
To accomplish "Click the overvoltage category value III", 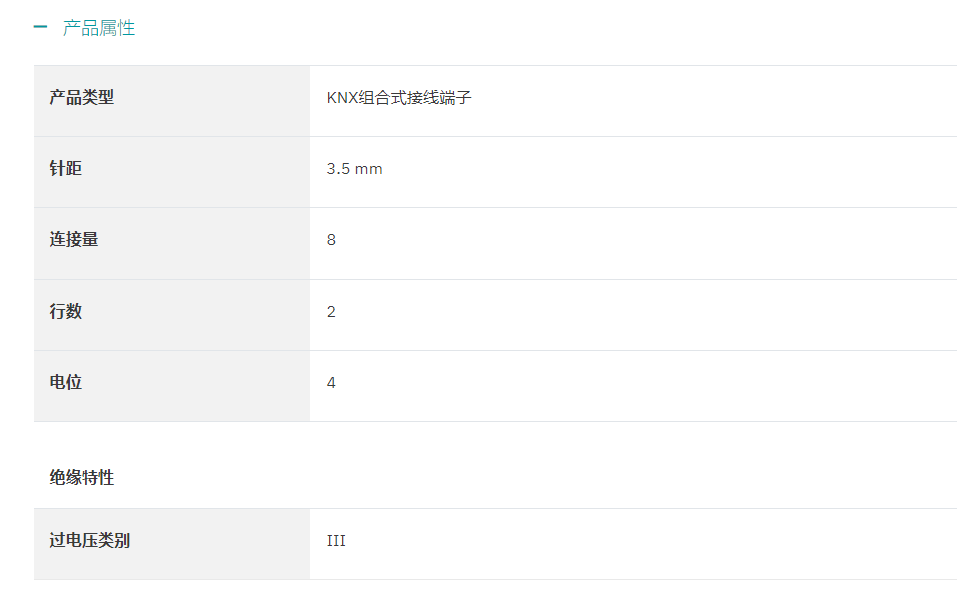I will click(x=336, y=541).
